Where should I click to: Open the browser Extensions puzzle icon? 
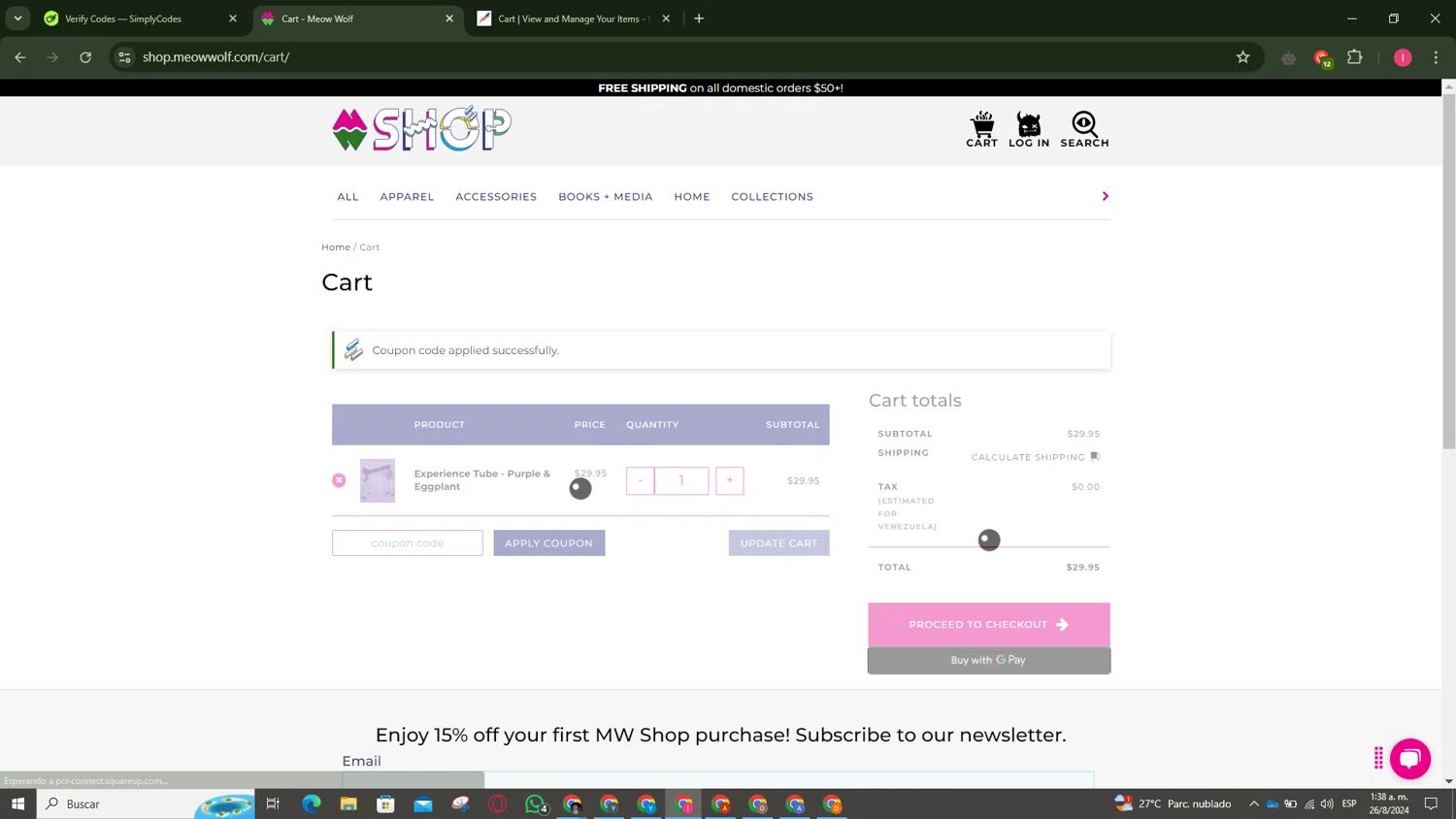pyautogui.click(x=1355, y=57)
